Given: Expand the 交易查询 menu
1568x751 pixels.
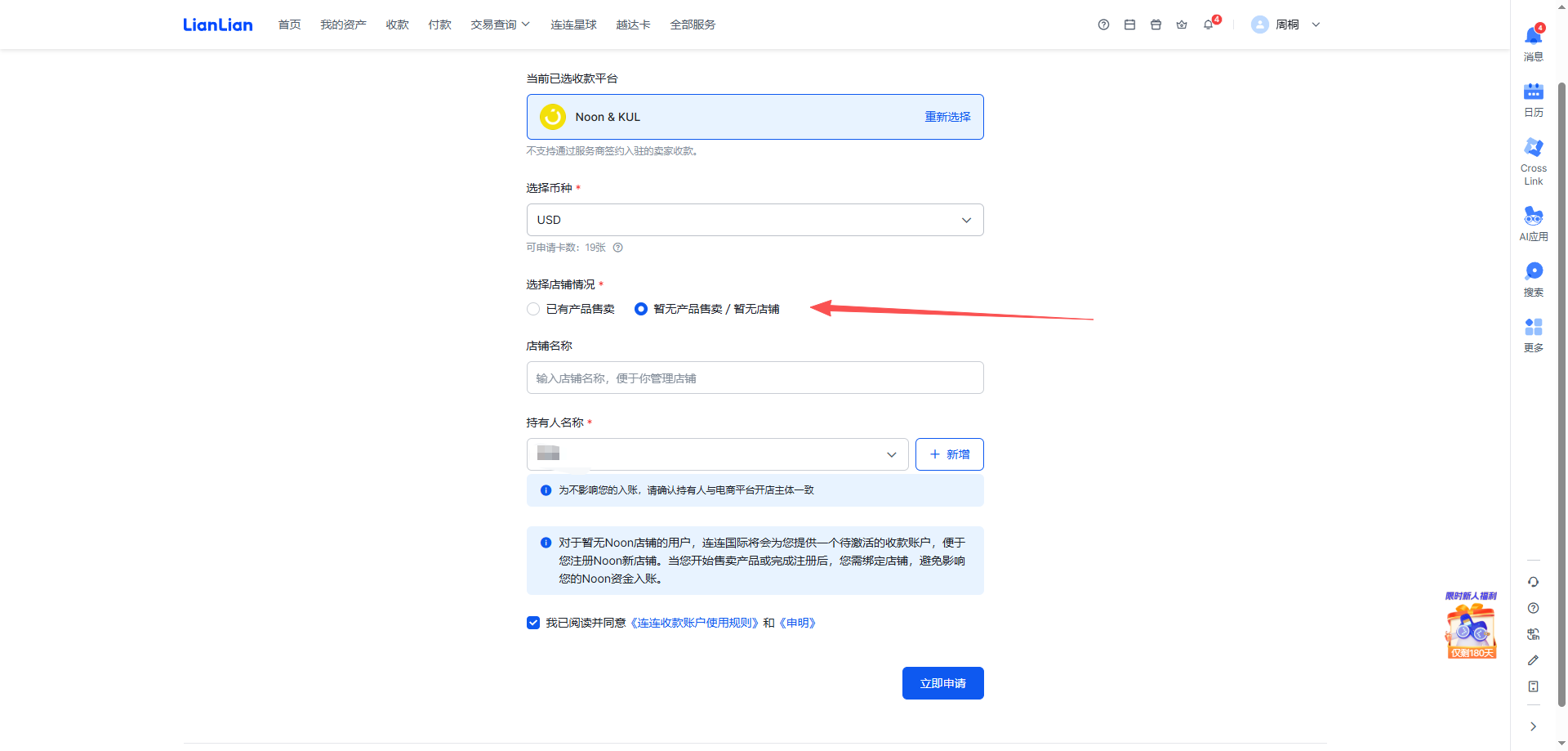Looking at the screenshot, I should coord(501,25).
